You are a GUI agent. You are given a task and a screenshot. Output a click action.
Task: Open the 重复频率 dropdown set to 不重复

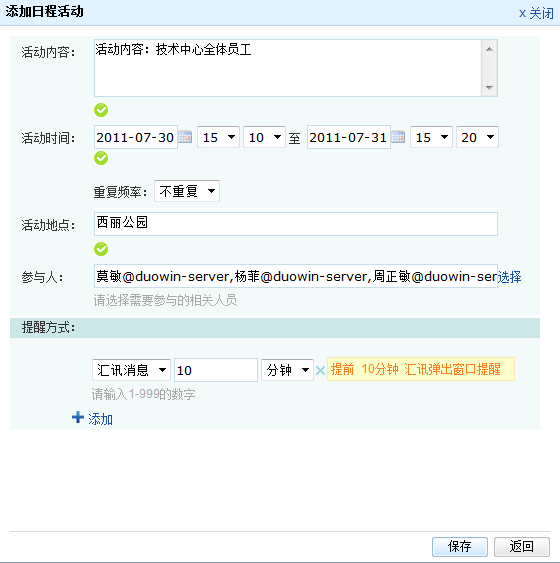pos(187,191)
